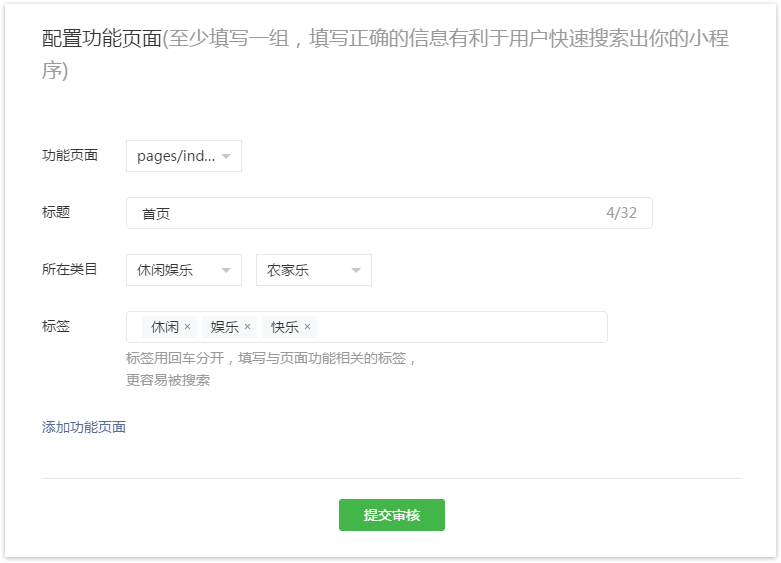Open the 功能页面 pages/ind... dropdown
This screenshot has height=563, width=781.
click(x=184, y=156)
